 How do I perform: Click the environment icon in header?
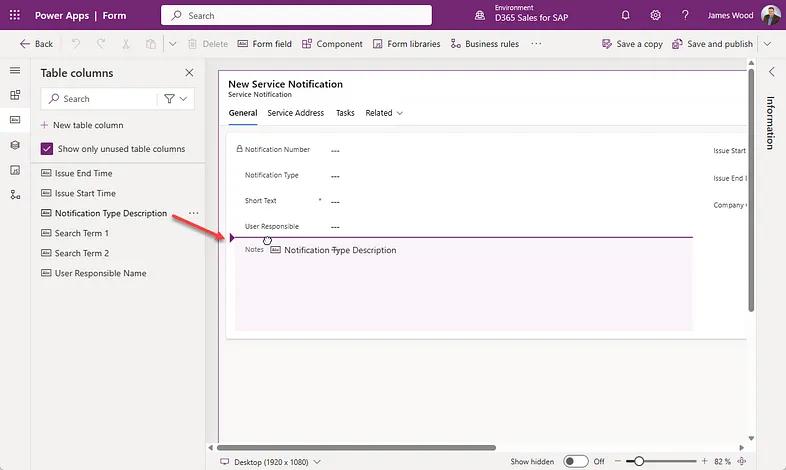click(480, 15)
